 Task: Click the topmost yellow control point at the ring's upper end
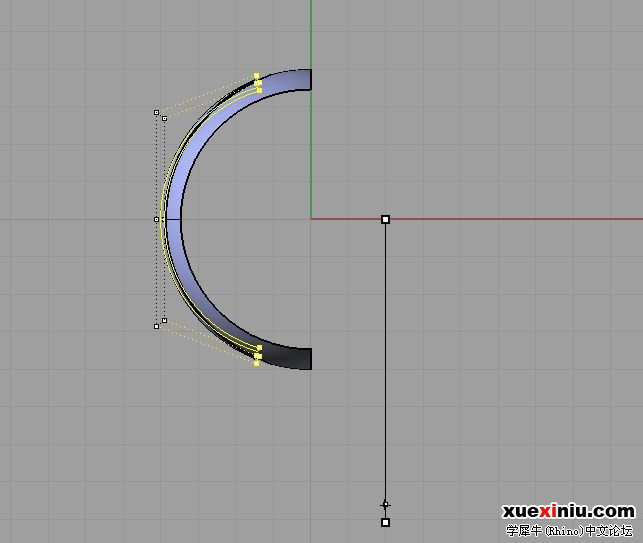click(x=257, y=75)
